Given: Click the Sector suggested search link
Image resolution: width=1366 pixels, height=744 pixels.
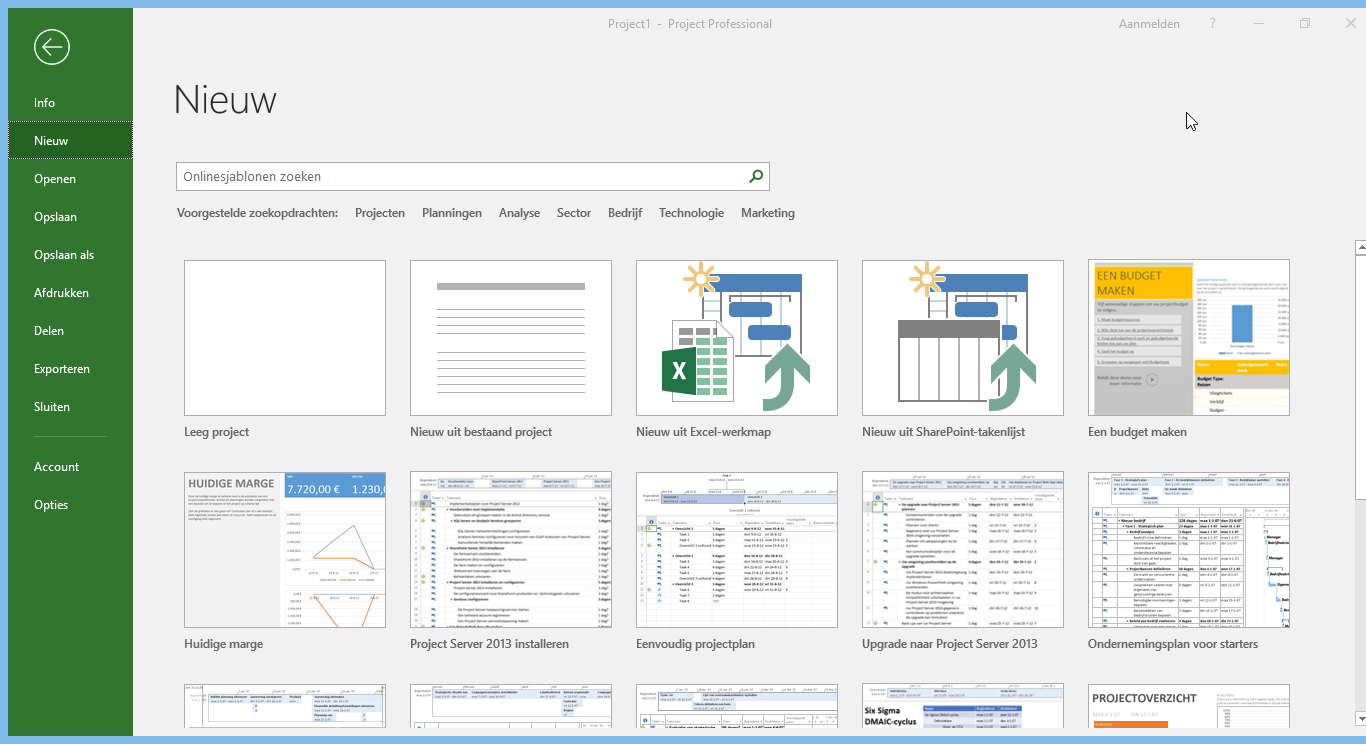Looking at the screenshot, I should click(x=574, y=213).
